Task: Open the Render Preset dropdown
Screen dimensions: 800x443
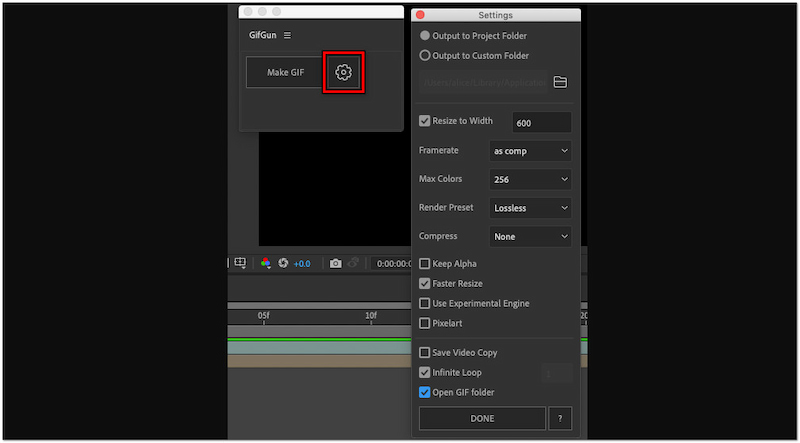Action: pyautogui.click(x=531, y=208)
